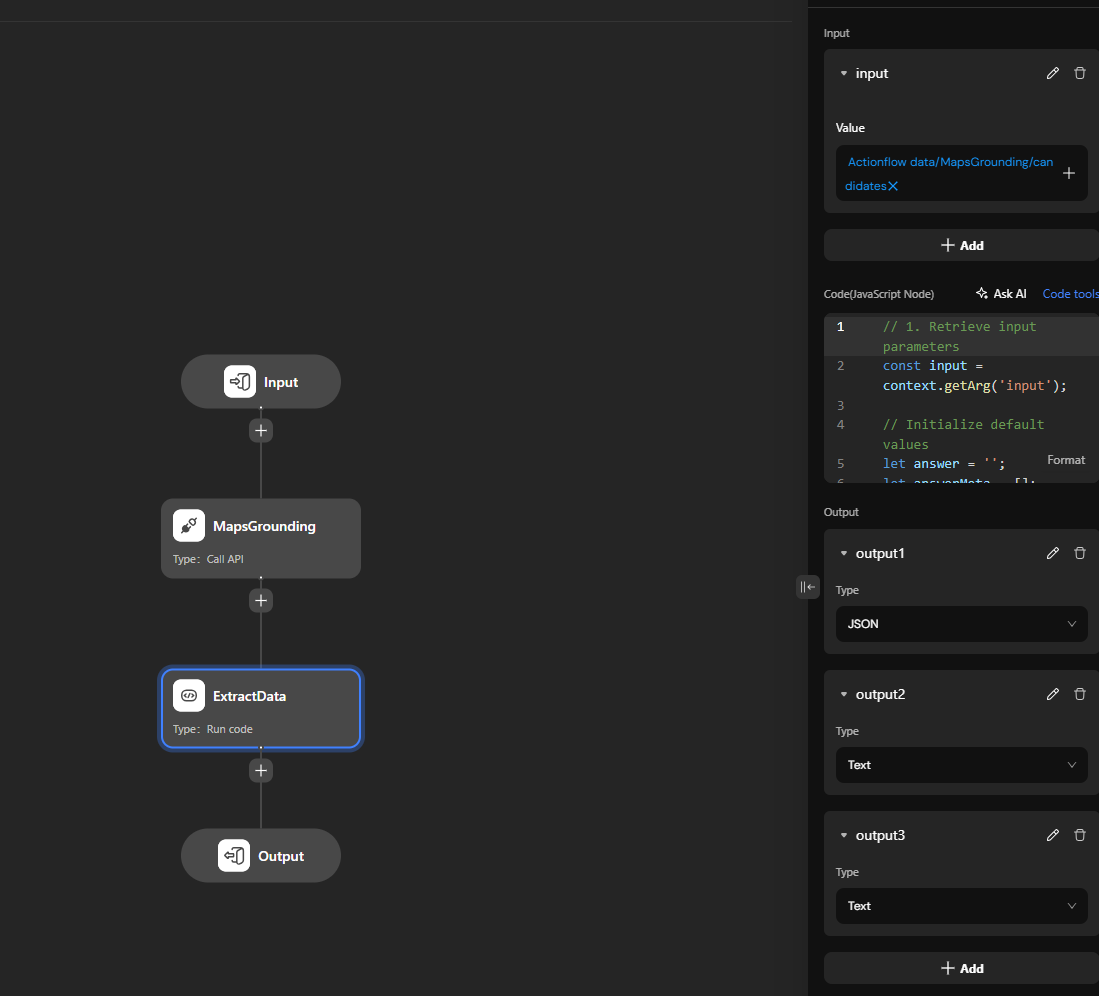
Task: Click the edit pencil icon for input
Action: click(x=1052, y=73)
